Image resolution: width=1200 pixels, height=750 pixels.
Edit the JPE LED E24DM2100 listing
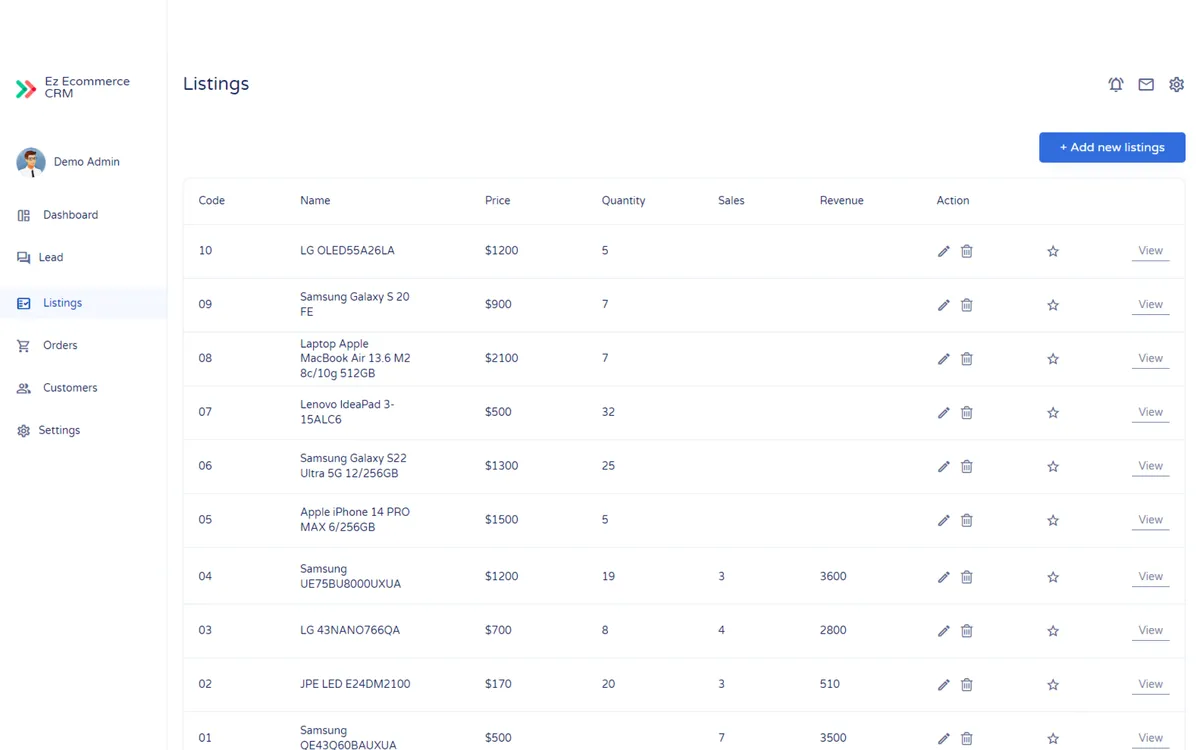tap(943, 685)
